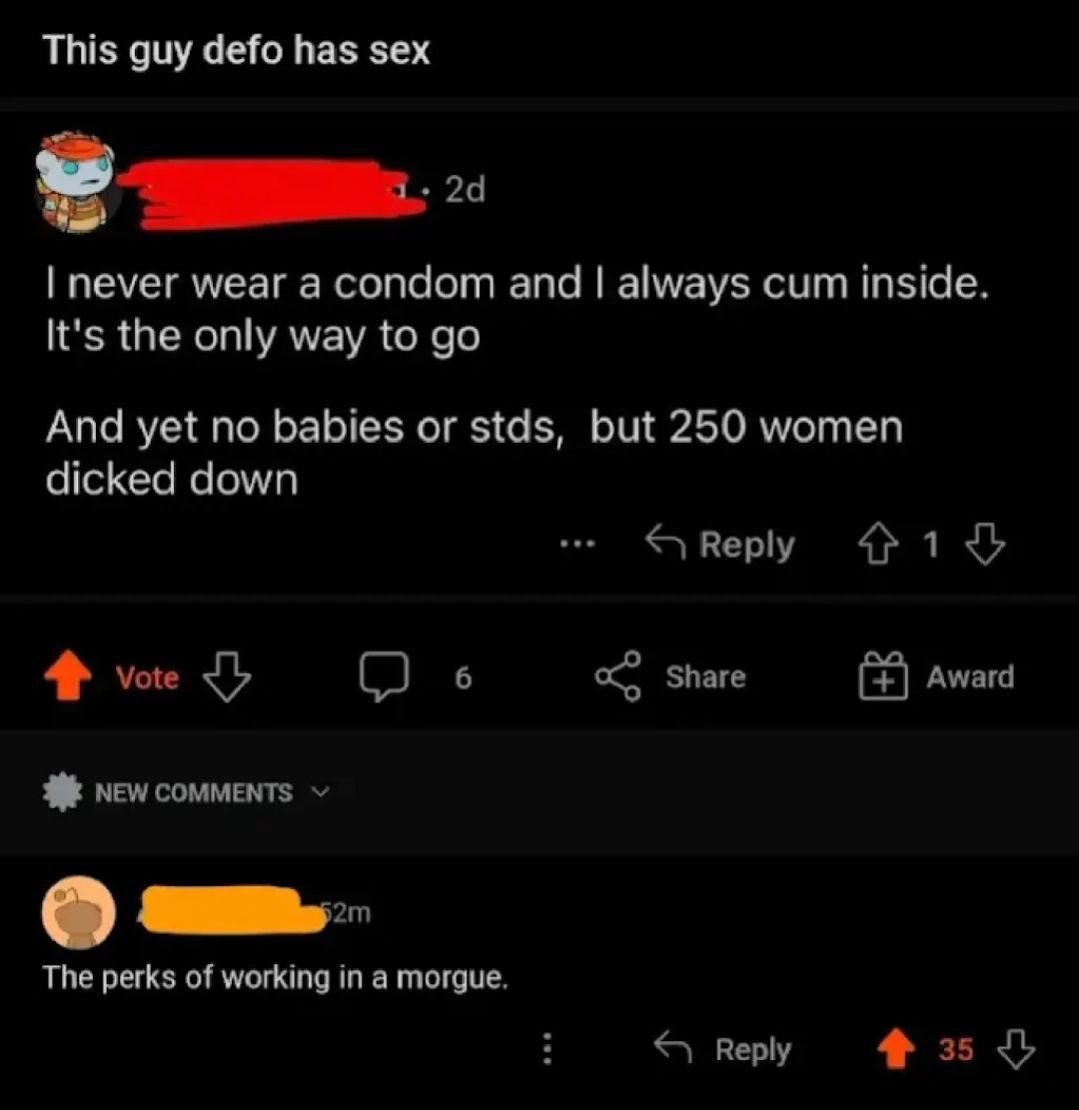Screen dimensions: 1079x1110
Task: Downvote the post beside Vote label
Action: point(227,677)
